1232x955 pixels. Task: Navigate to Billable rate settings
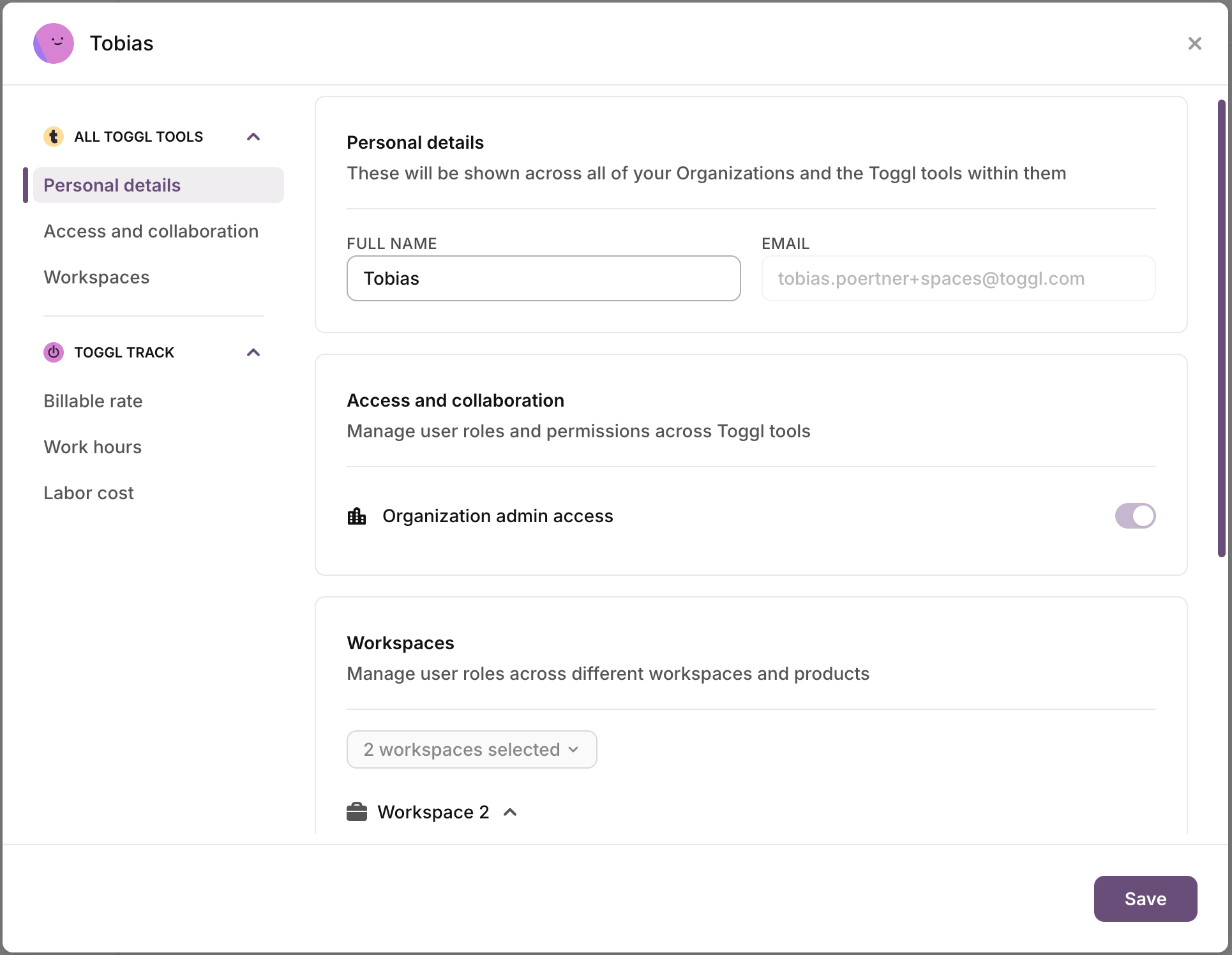click(93, 401)
